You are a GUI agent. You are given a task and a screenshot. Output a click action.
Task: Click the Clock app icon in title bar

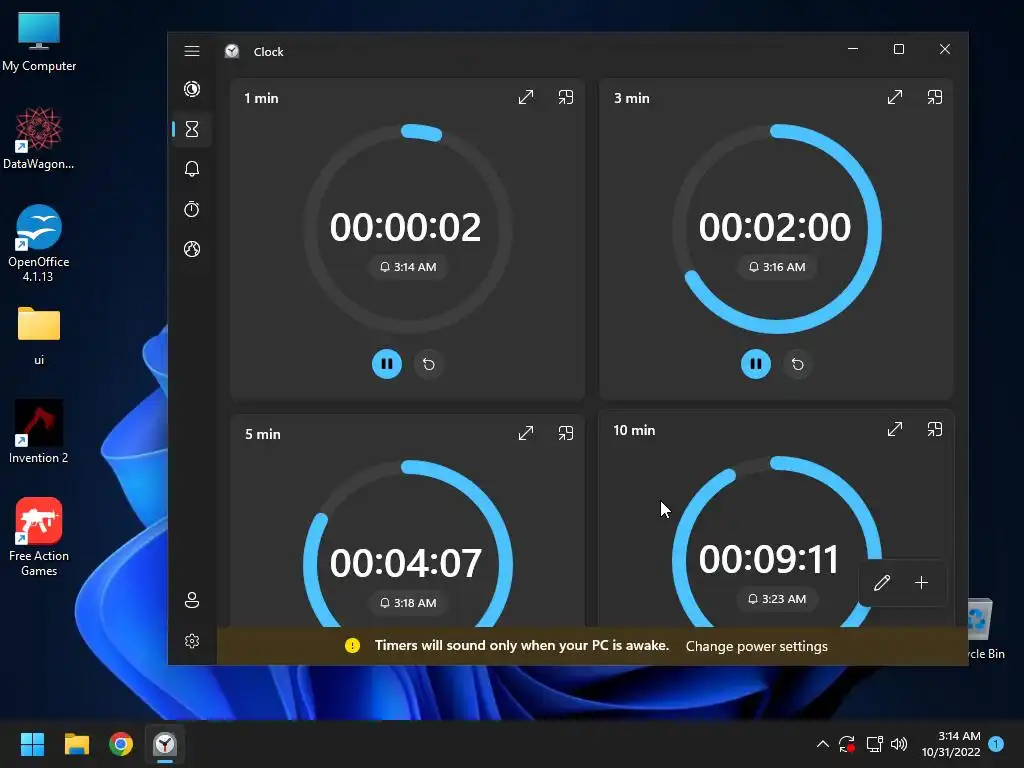pyautogui.click(x=232, y=51)
